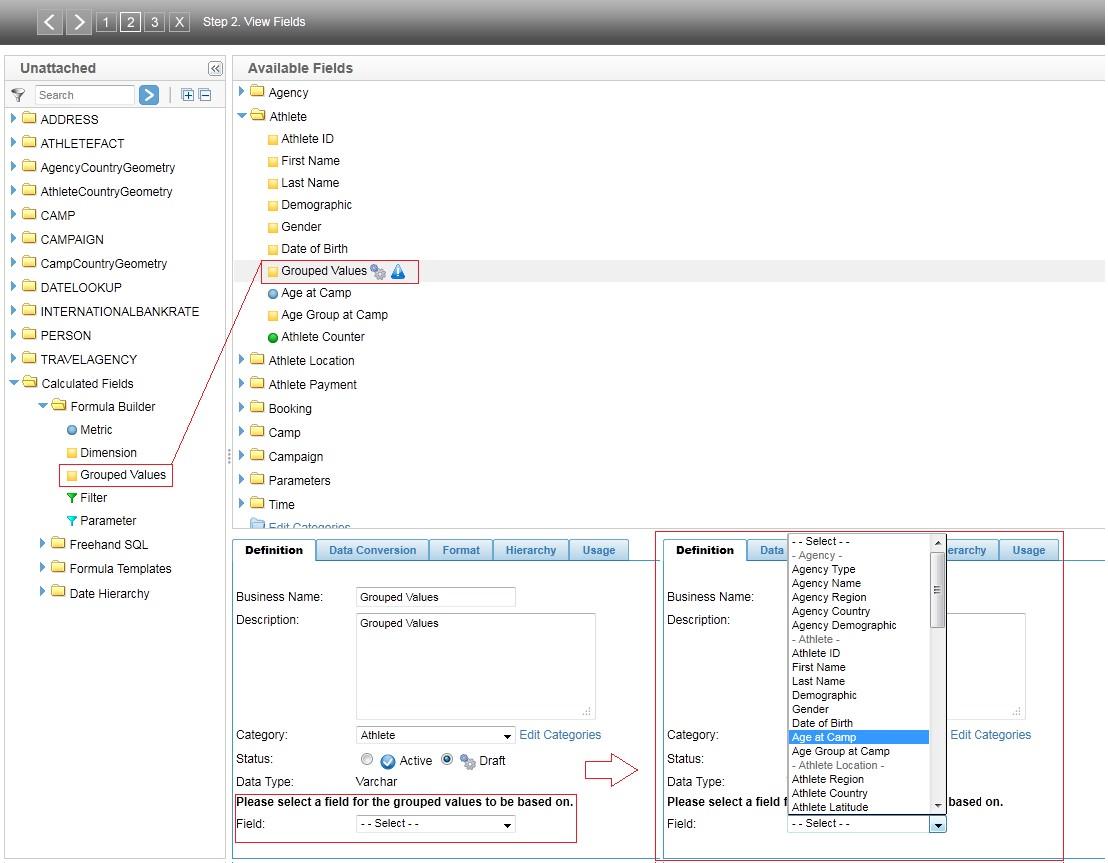The height and width of the screenshot is (863, 1108).
Task: Select the Draft status radio button
Action: 447,759
